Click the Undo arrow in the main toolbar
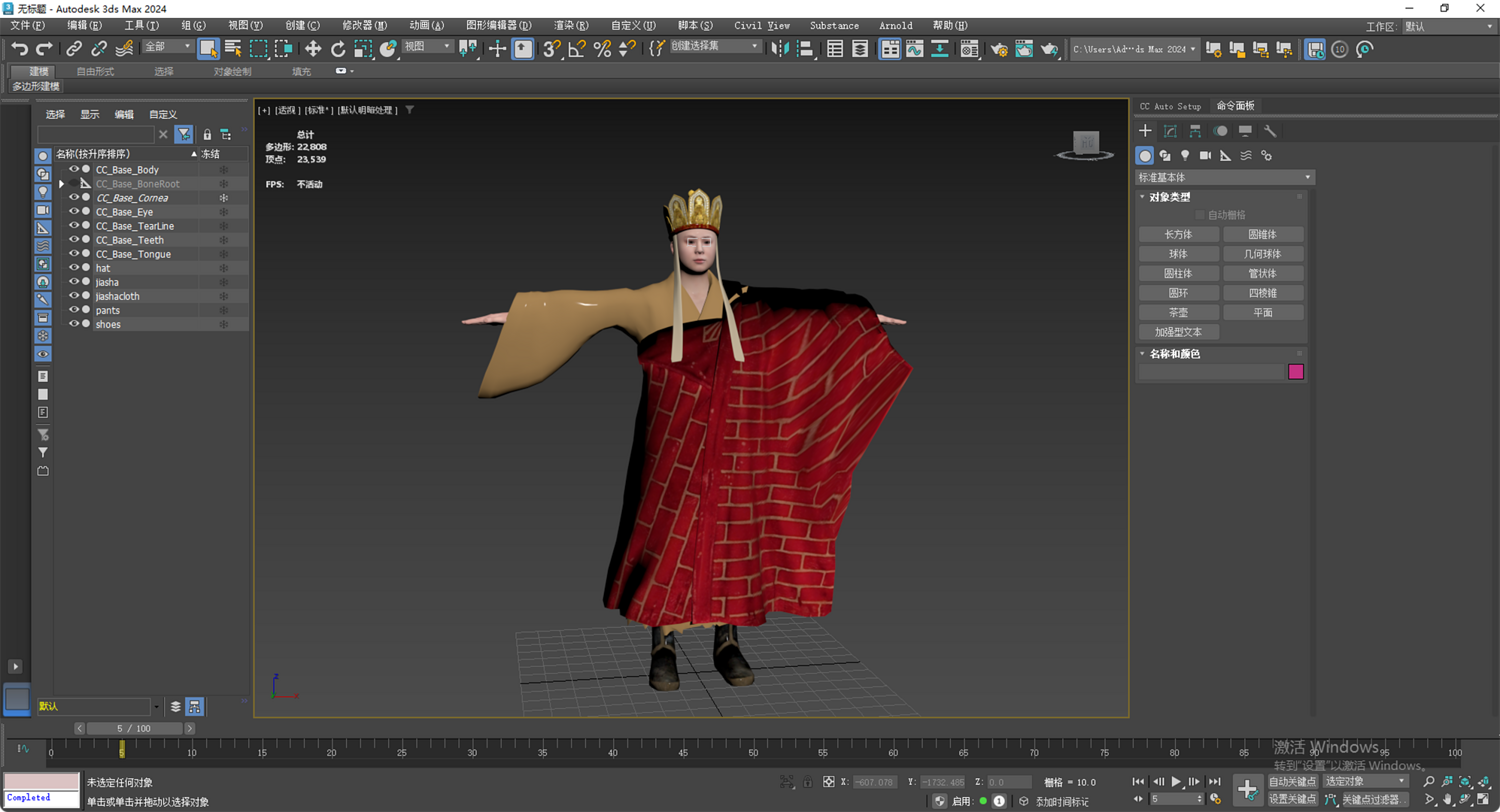Viewport: 1500px width, 812px height. coord(19,48)
